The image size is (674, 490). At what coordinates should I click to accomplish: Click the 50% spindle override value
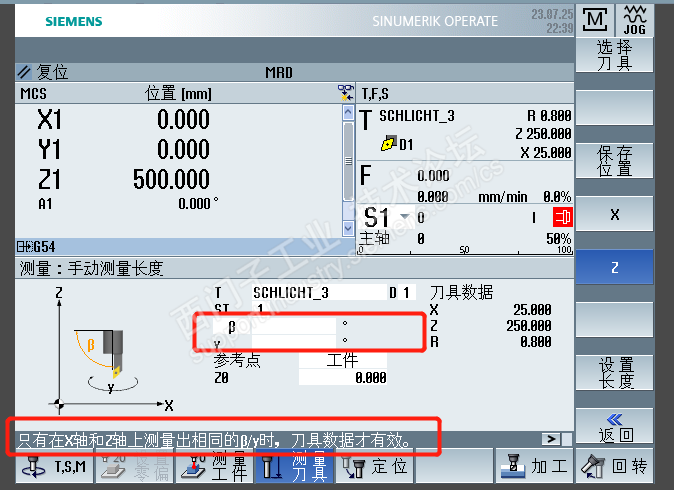pos(559,239)
